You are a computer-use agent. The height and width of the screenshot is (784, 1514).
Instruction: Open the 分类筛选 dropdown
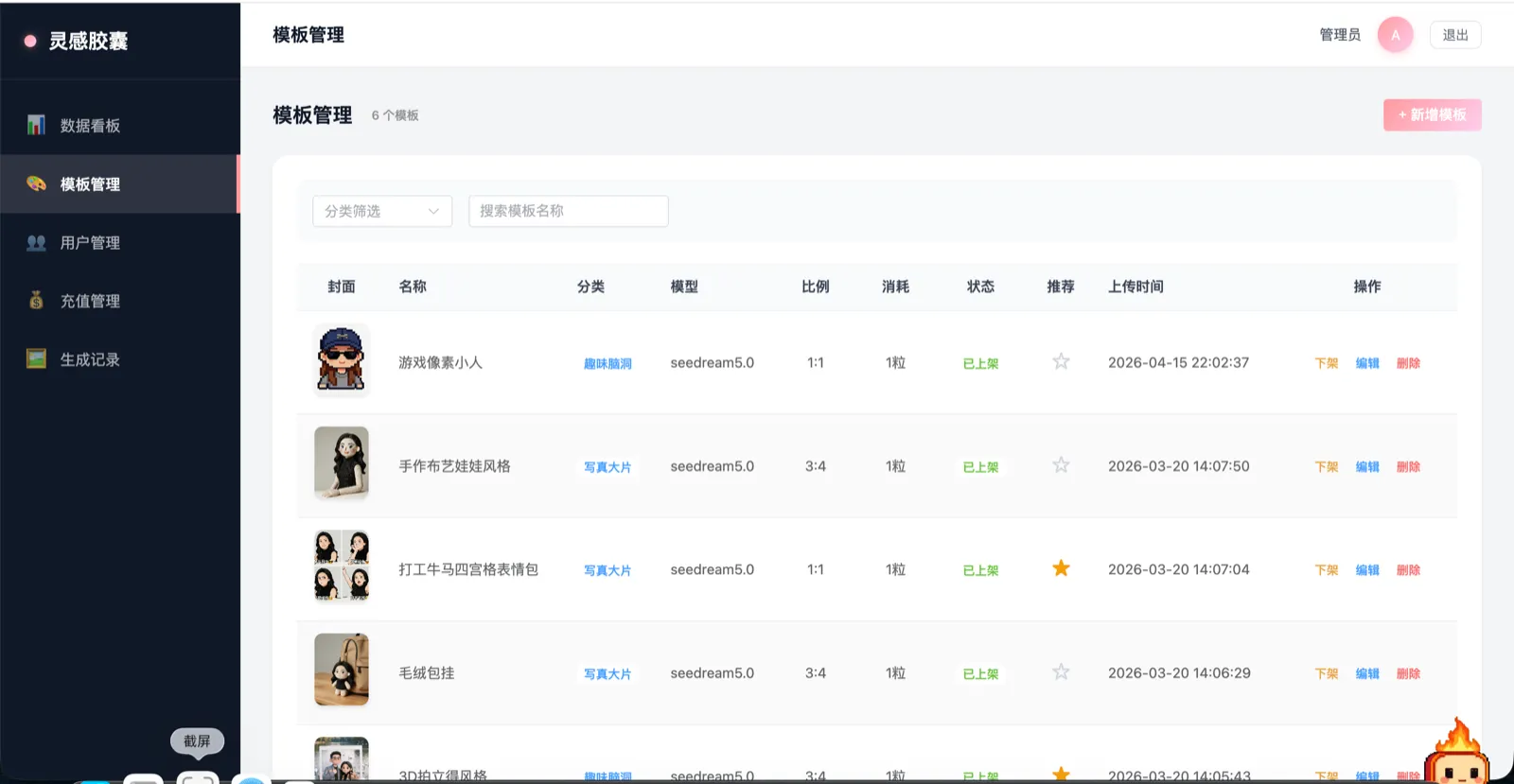(x=382, y=211)
